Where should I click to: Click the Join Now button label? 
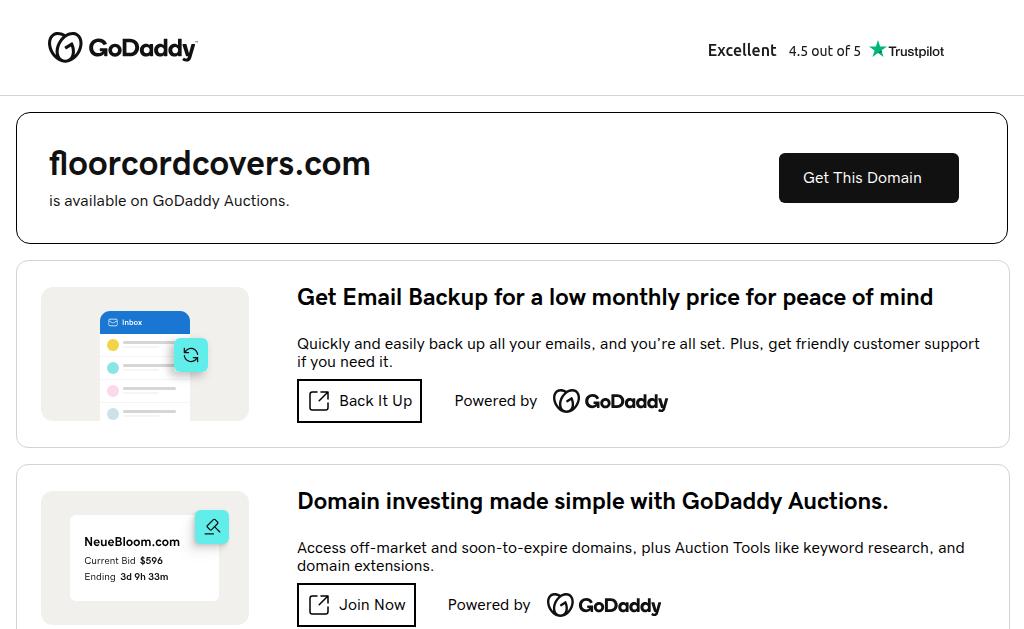click(372, 605)
